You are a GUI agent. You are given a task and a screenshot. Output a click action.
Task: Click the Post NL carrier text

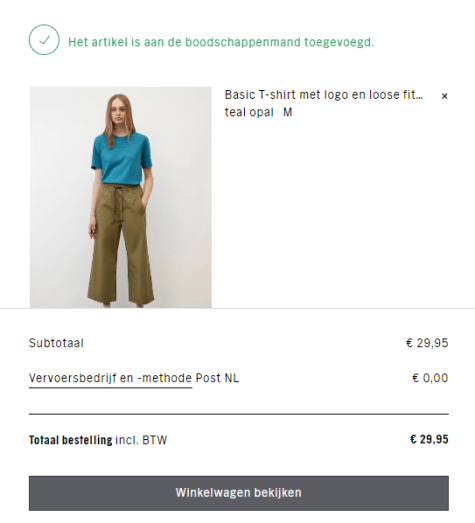pos(217,378)
